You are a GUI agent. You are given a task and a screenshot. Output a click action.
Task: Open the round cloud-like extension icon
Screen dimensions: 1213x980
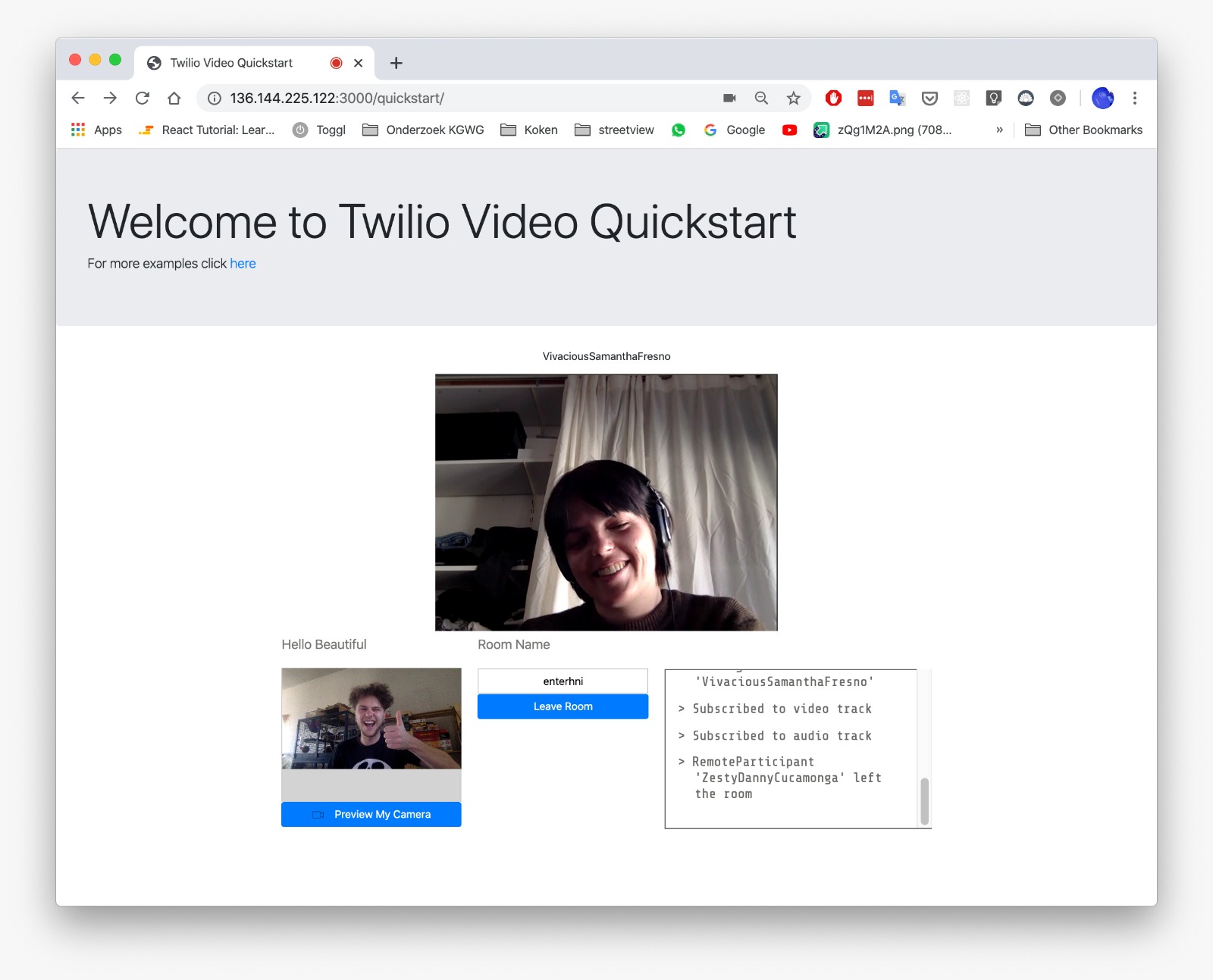coord(1026,98)
